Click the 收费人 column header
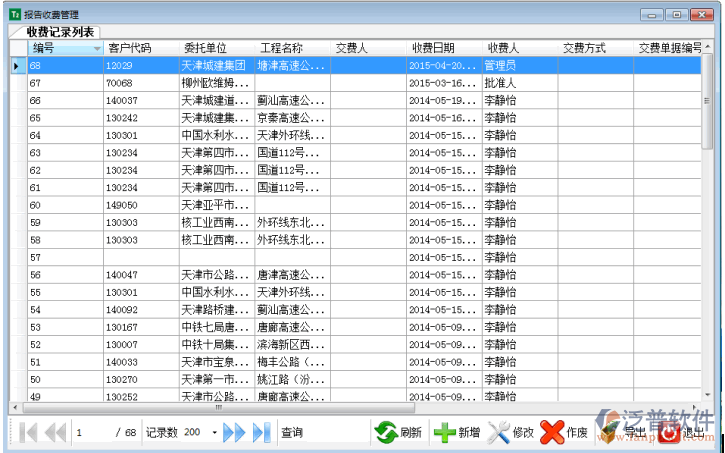This screenshot has width=725, height=453. pos(520,48)
